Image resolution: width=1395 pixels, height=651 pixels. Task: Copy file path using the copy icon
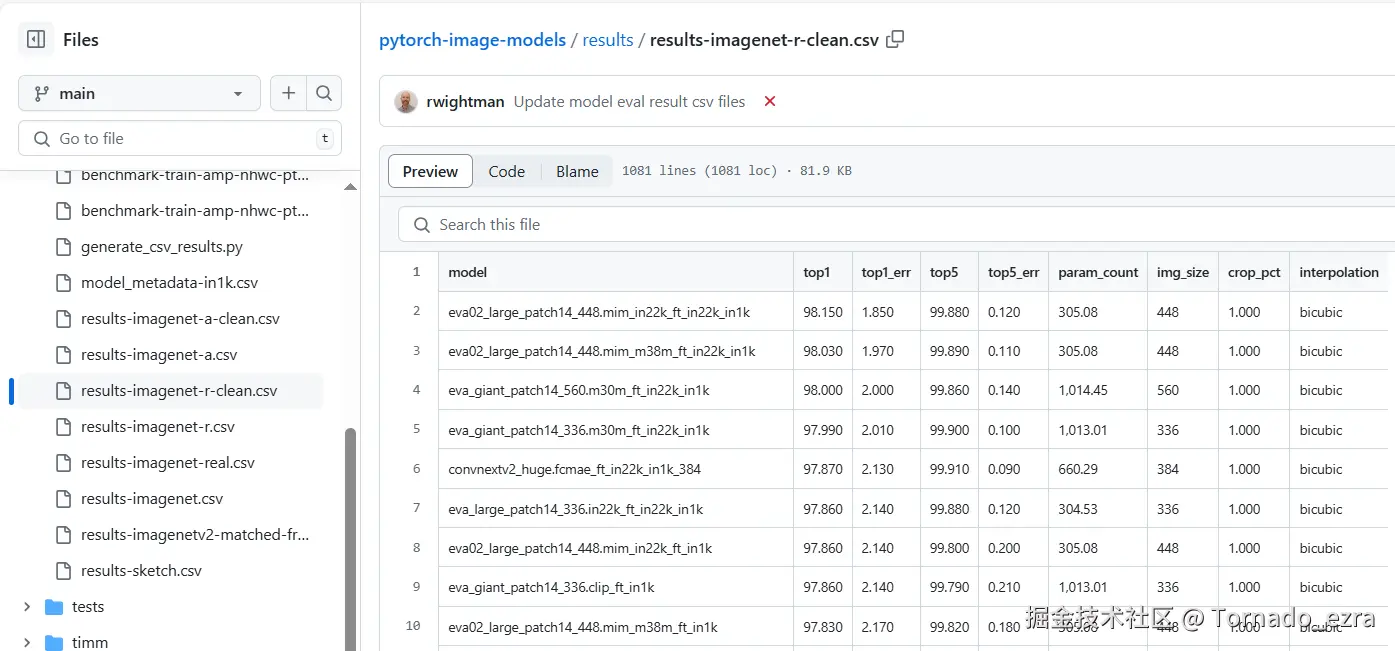[896, 40]
